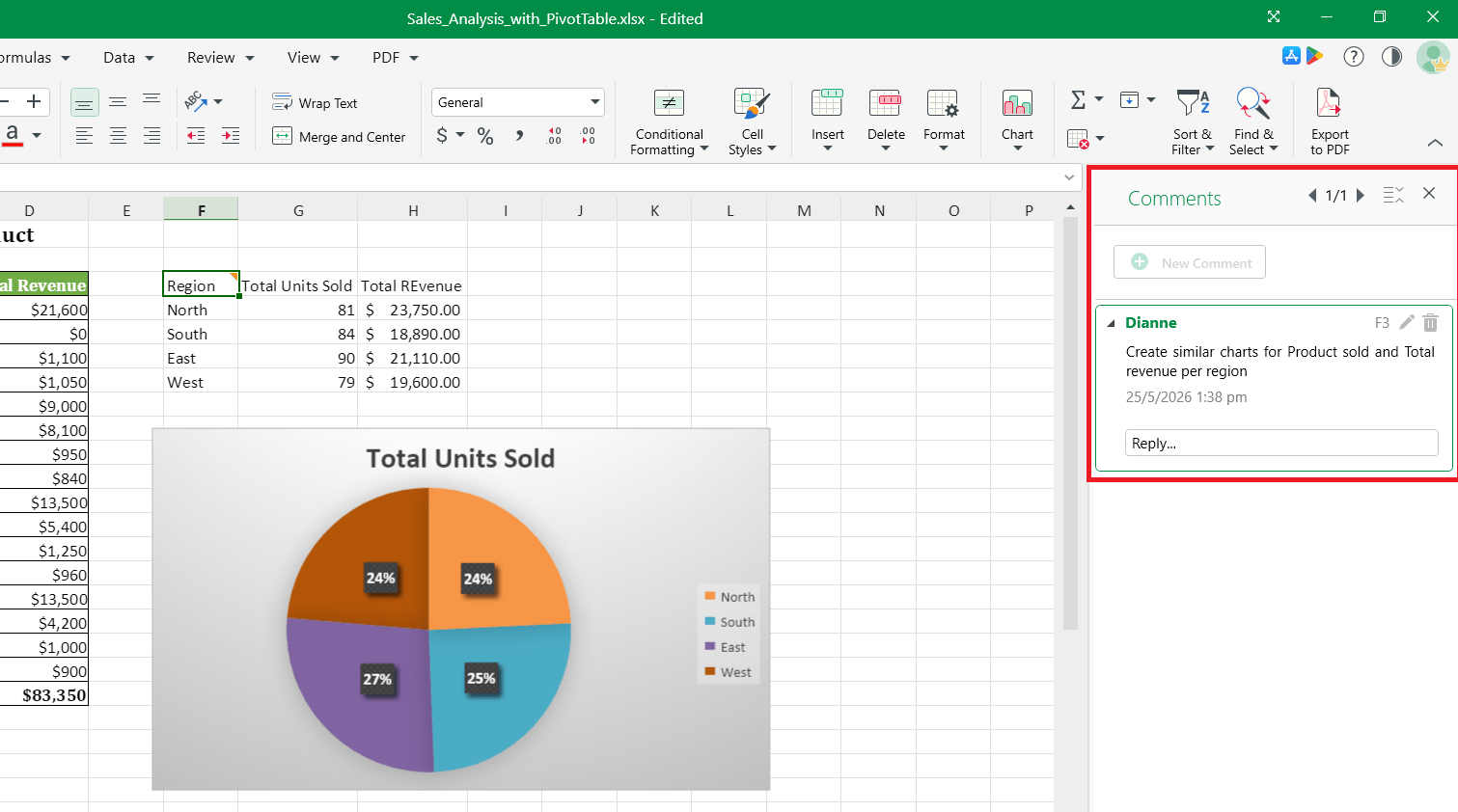Expand the AutoSum dropdown arrow

click(1099, 99)
